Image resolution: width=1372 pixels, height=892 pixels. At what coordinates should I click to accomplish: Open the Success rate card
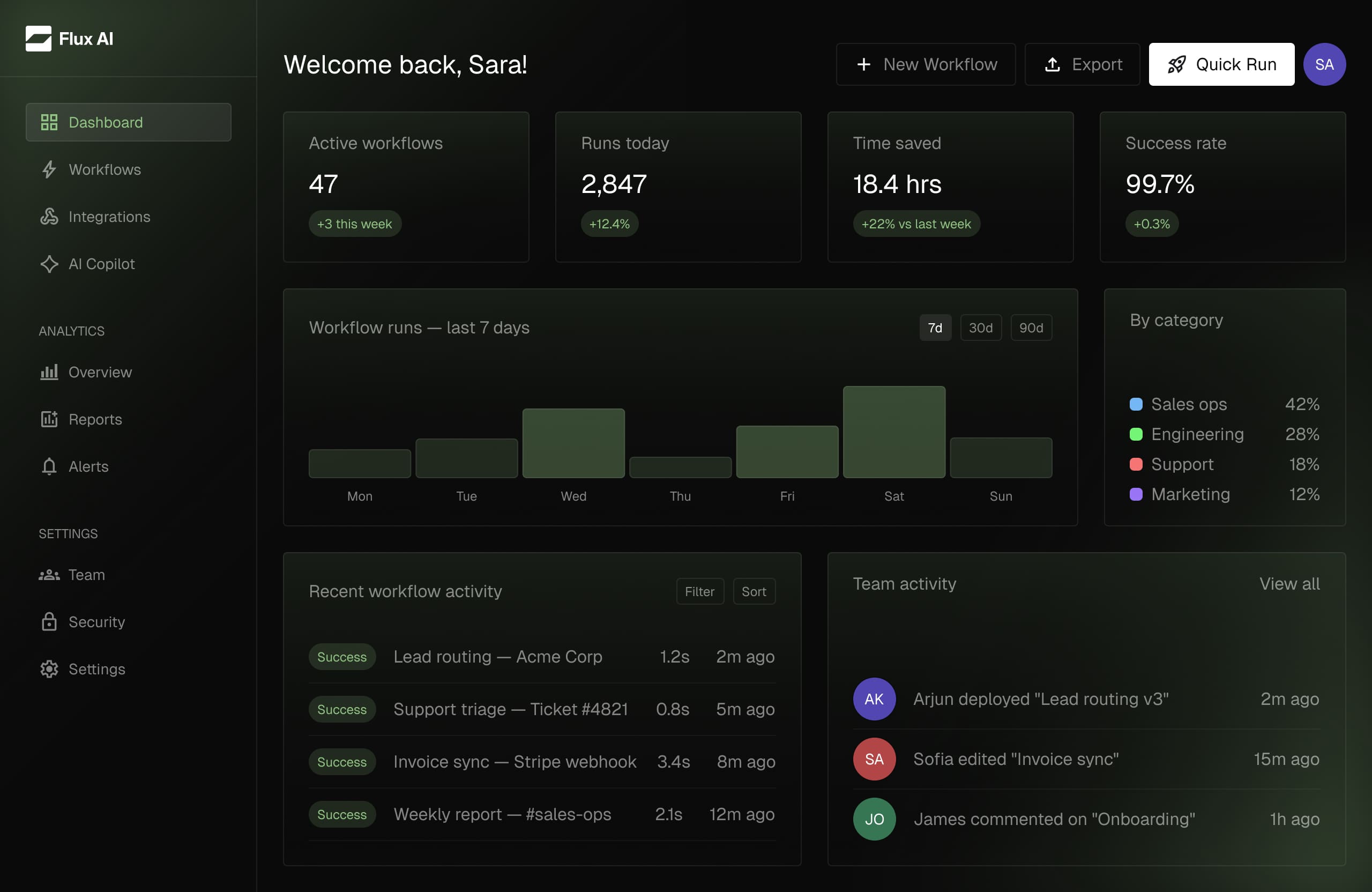pyautogui.click(x=1222, y=187)
